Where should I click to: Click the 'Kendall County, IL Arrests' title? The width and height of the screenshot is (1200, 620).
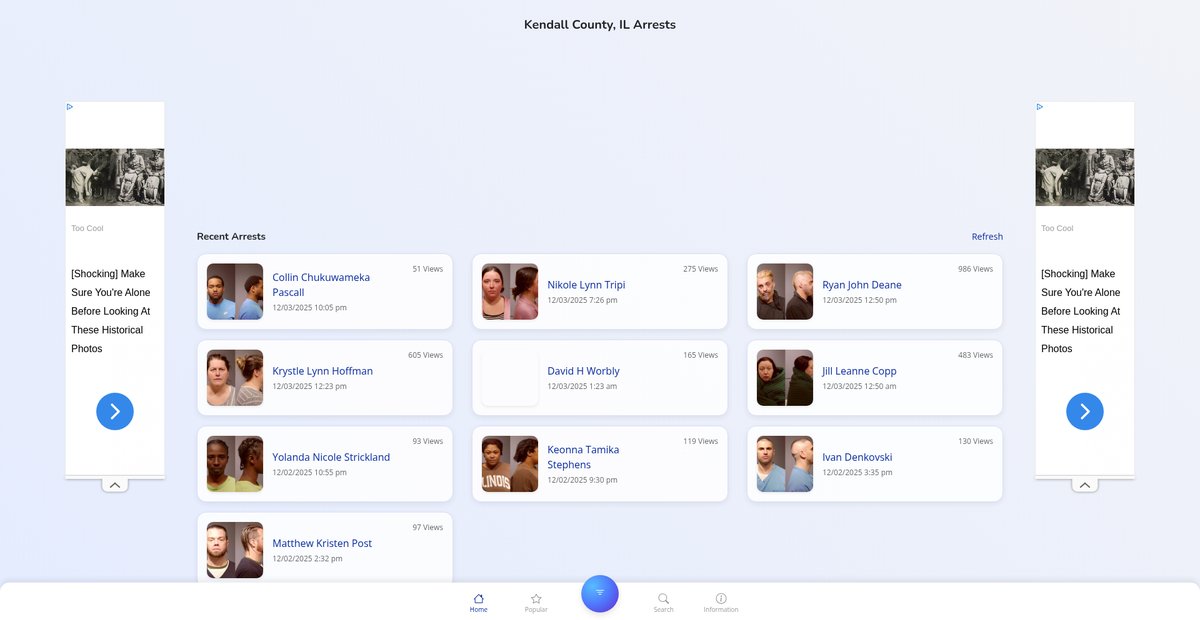coord(600,25)
